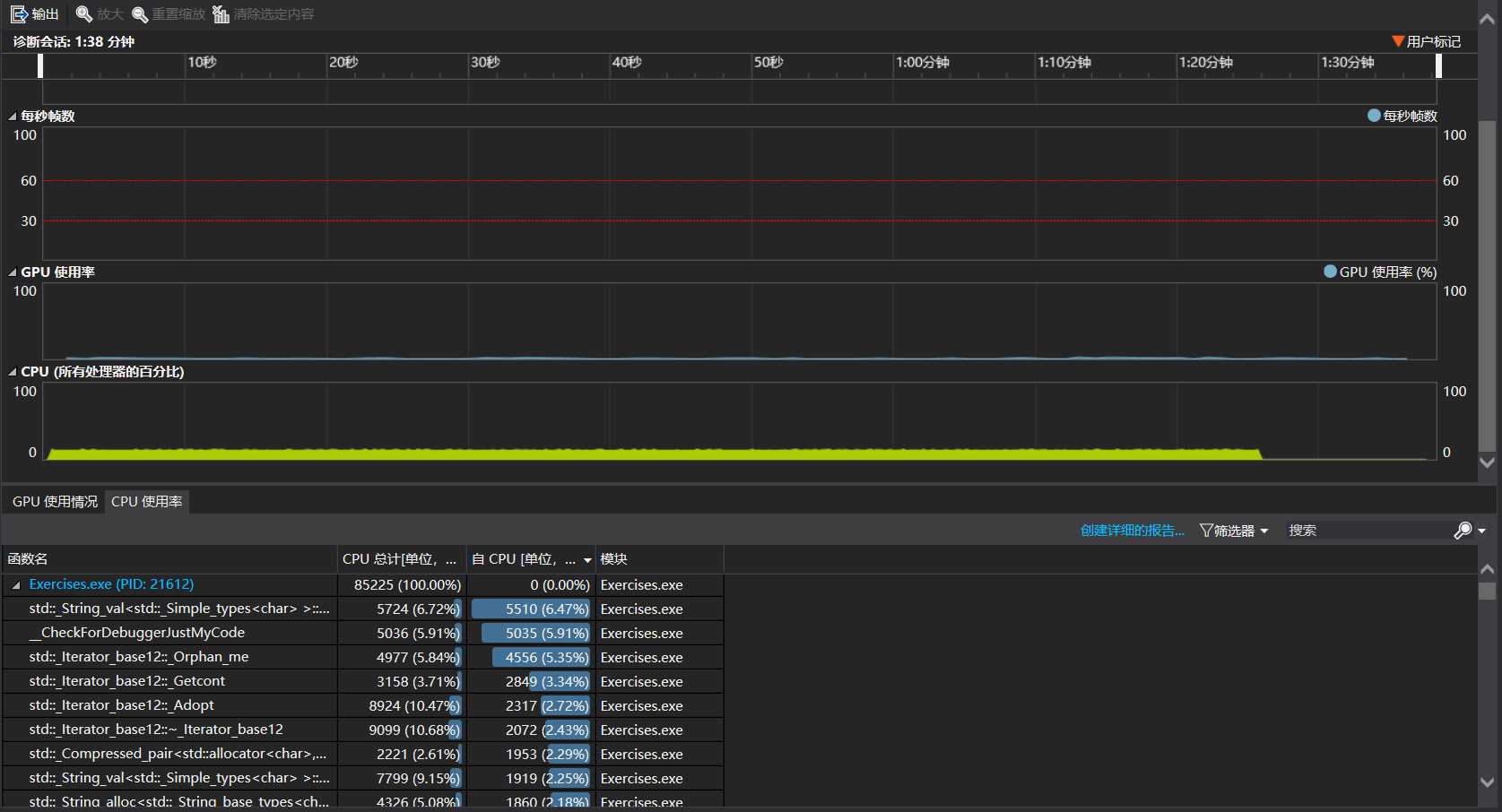Screen dimensions: 1502x812
Task: Click the 1:20分钟 mark on timeline ruler
Action: (x=1206, y=62)
